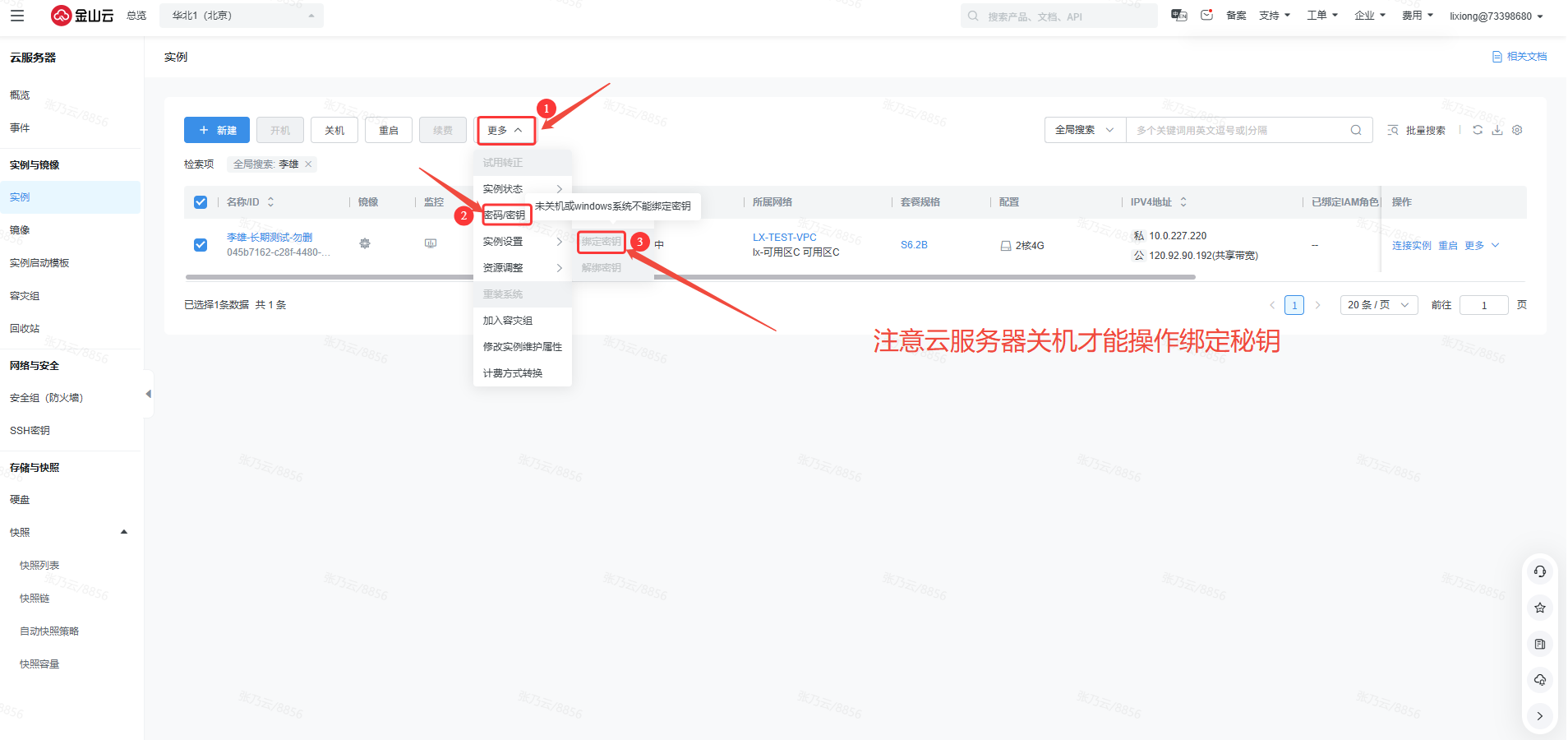The image size is (1568, 740).
Task: Expand the 费用 dropdown
Action: 1418,16
